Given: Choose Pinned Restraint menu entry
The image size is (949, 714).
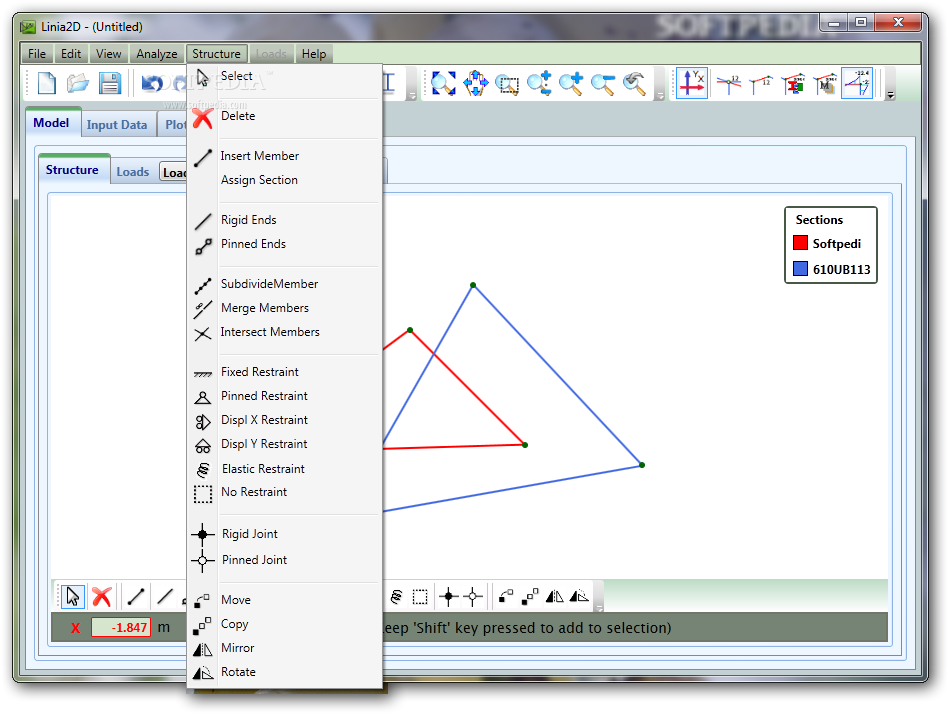Looking at the screenshot, I should pos(284,397).
